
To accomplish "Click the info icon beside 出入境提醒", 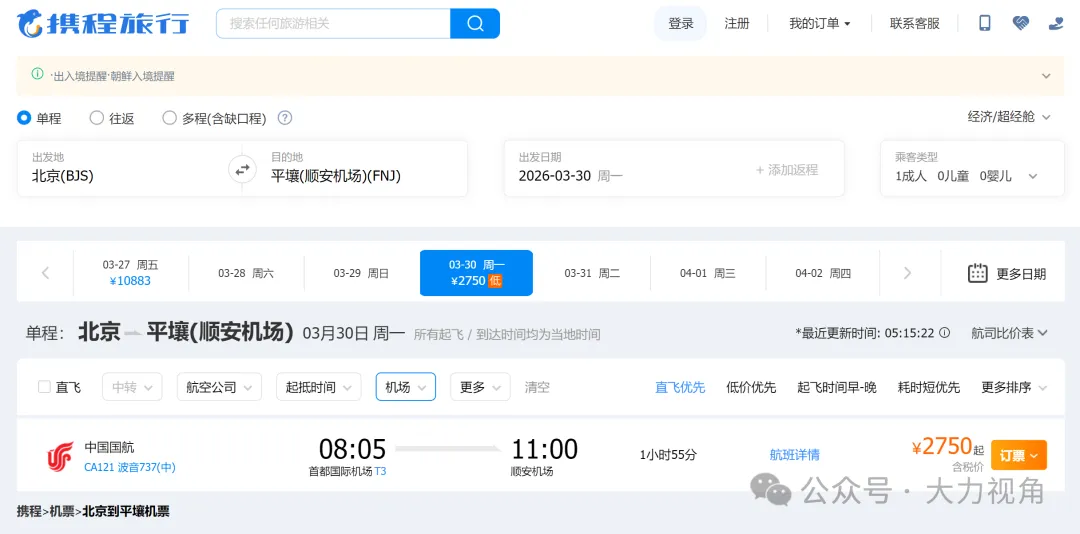I will tap(37, 73).
